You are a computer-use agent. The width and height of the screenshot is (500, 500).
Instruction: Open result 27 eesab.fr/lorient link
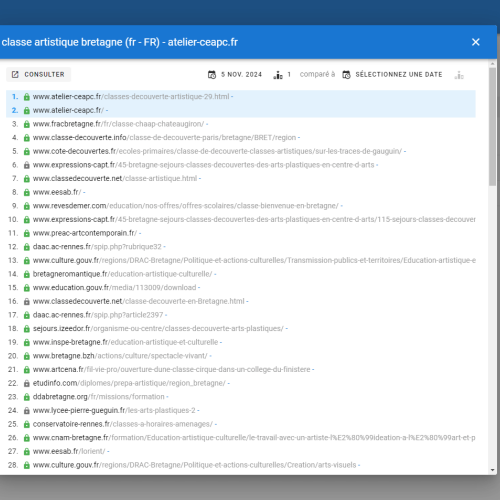[x=69, y=451]
